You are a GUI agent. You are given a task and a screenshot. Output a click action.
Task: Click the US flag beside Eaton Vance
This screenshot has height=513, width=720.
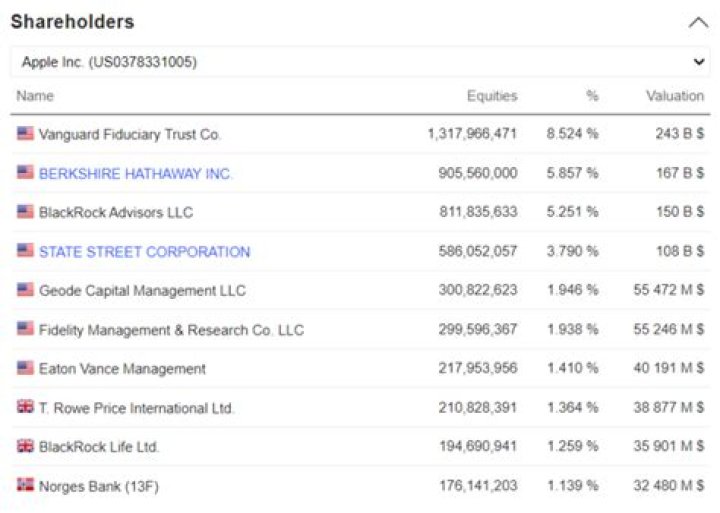coord(25,367)
